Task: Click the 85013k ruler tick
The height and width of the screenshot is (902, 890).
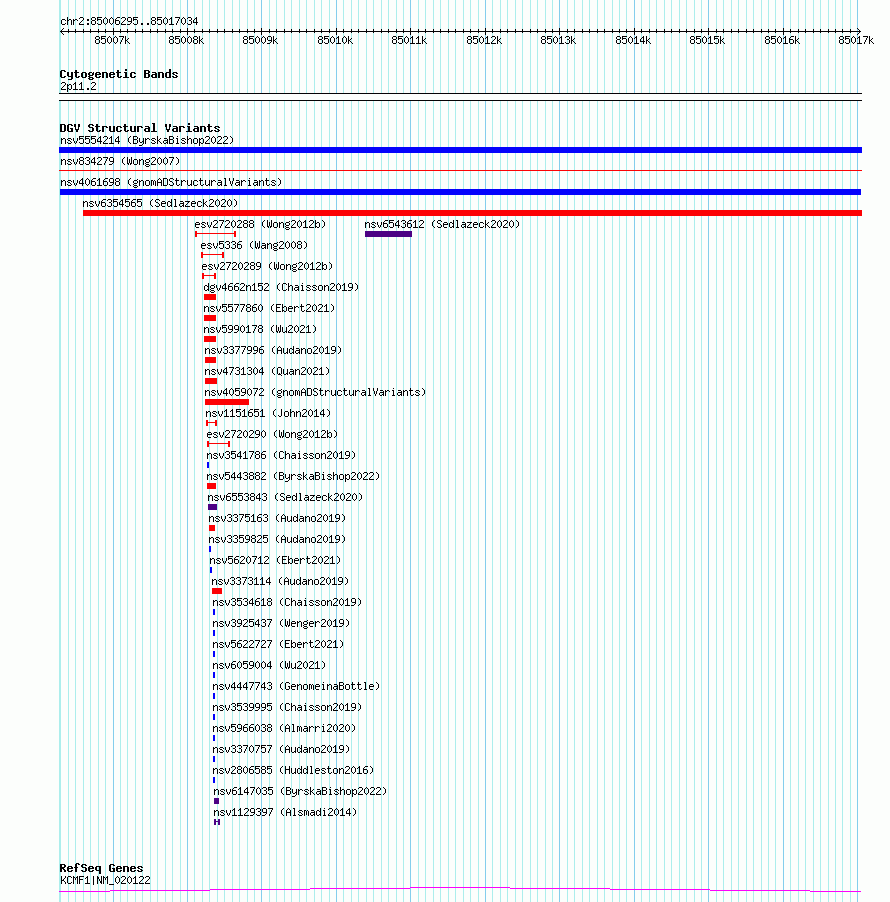Action: coord(559,31)
